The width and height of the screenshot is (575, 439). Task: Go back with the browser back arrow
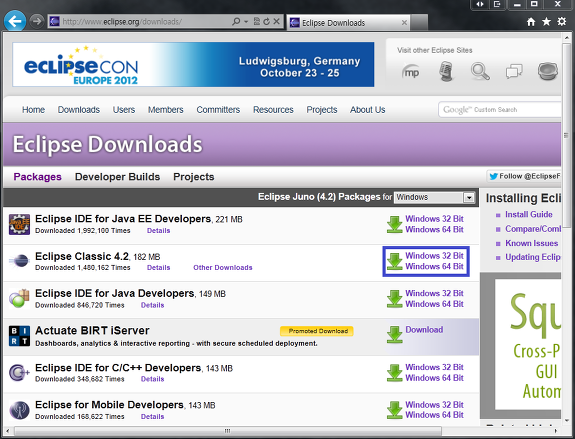pos(15,21)
